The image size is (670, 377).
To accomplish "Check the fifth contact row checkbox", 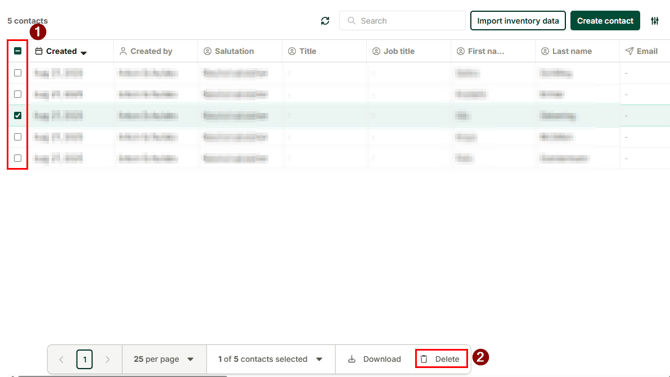I will [18, 158].
